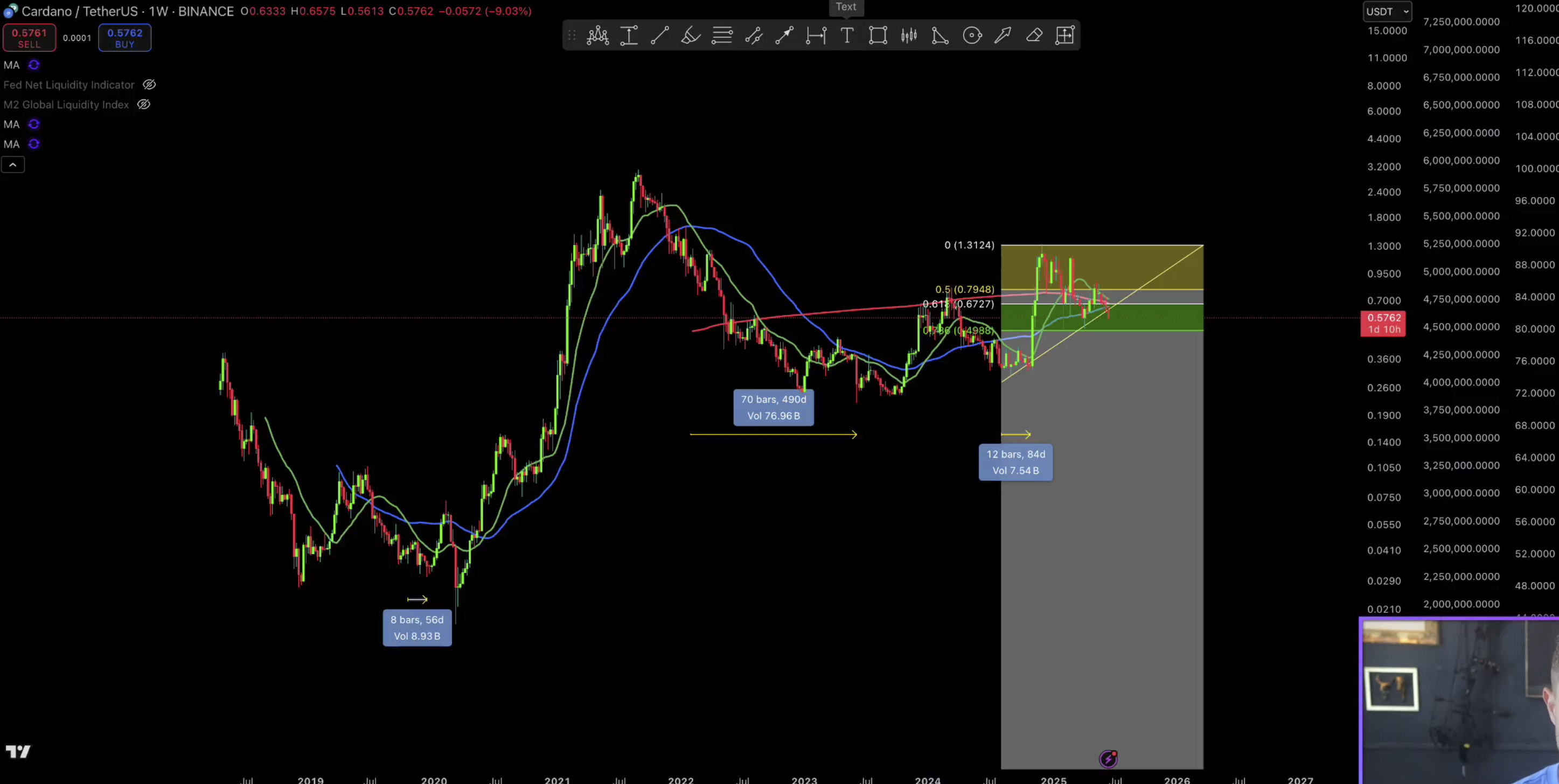Click the TradingView logo
1559x784 pixels.
(x=18, y=751)
